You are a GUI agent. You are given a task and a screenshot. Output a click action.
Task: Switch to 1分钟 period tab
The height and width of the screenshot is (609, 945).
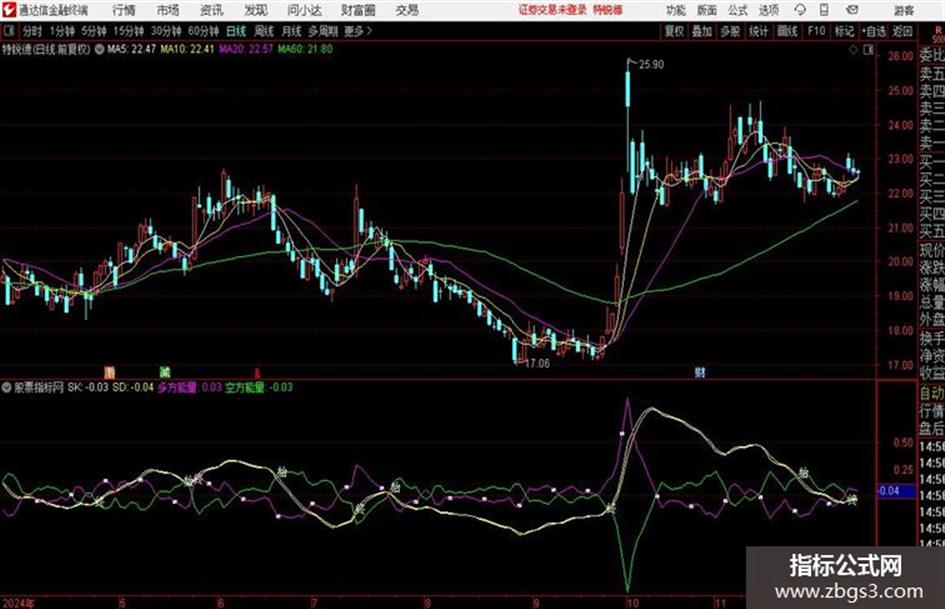[61, 31]
